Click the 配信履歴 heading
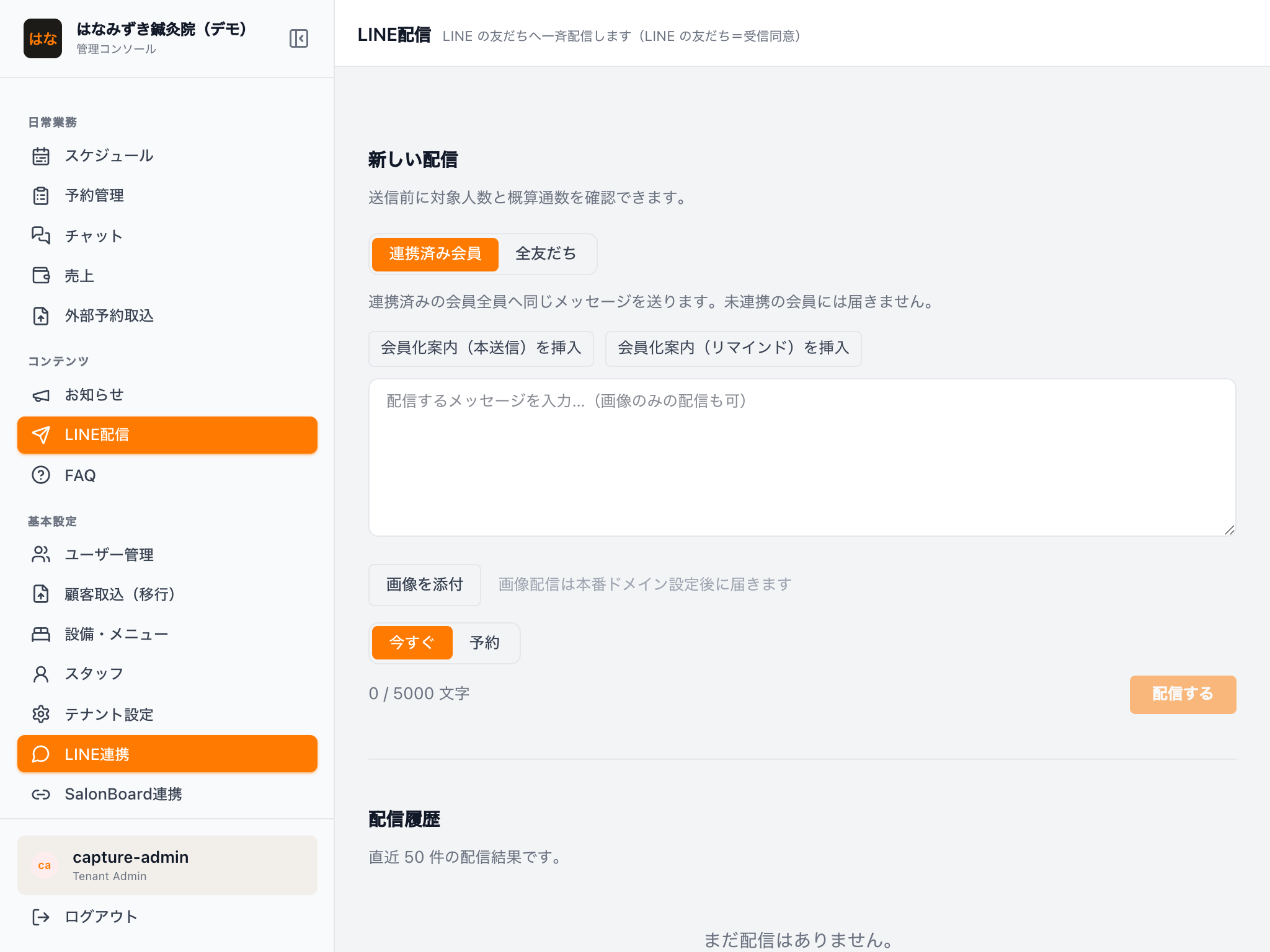Image resolution: width=1270 pixels, height=952 pixels. tap(404, 819)
